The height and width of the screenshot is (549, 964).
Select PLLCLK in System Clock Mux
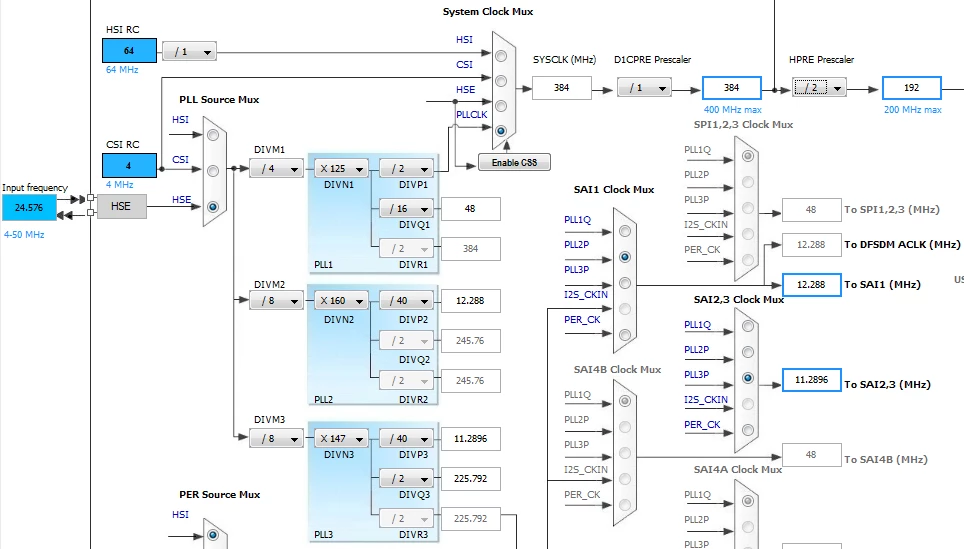(x=501, y=131)
